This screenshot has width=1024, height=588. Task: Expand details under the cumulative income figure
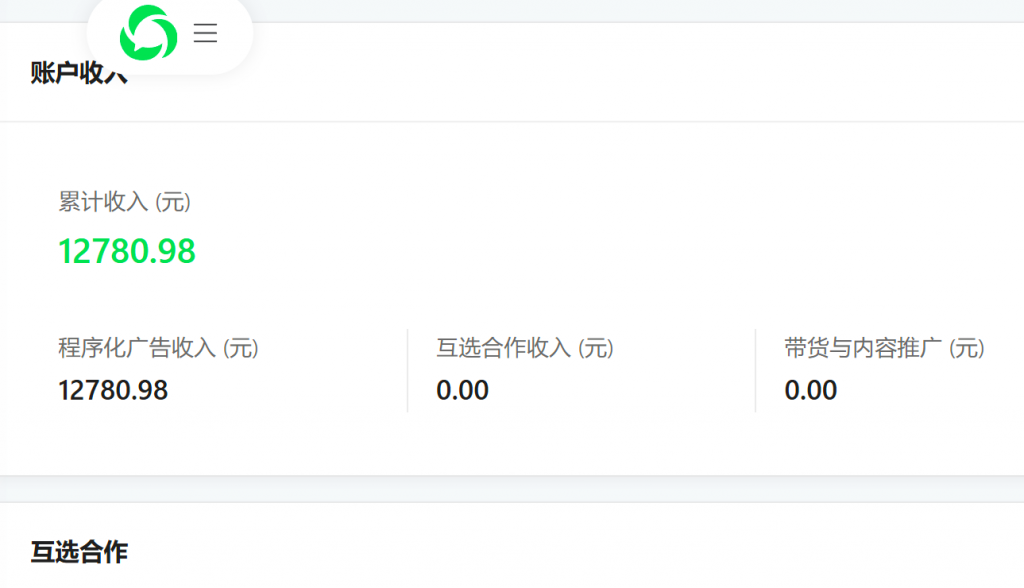pos(128,249)
